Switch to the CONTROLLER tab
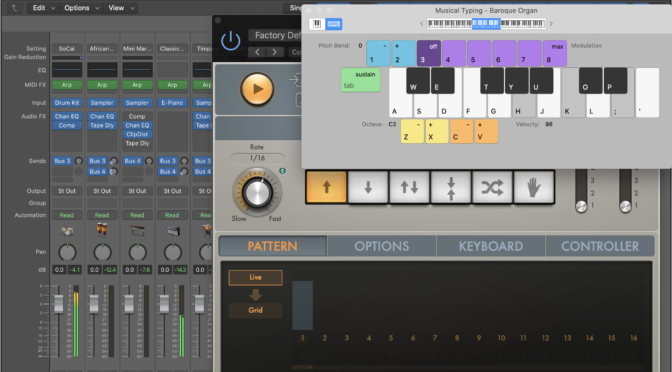 (x=600, y=246)
